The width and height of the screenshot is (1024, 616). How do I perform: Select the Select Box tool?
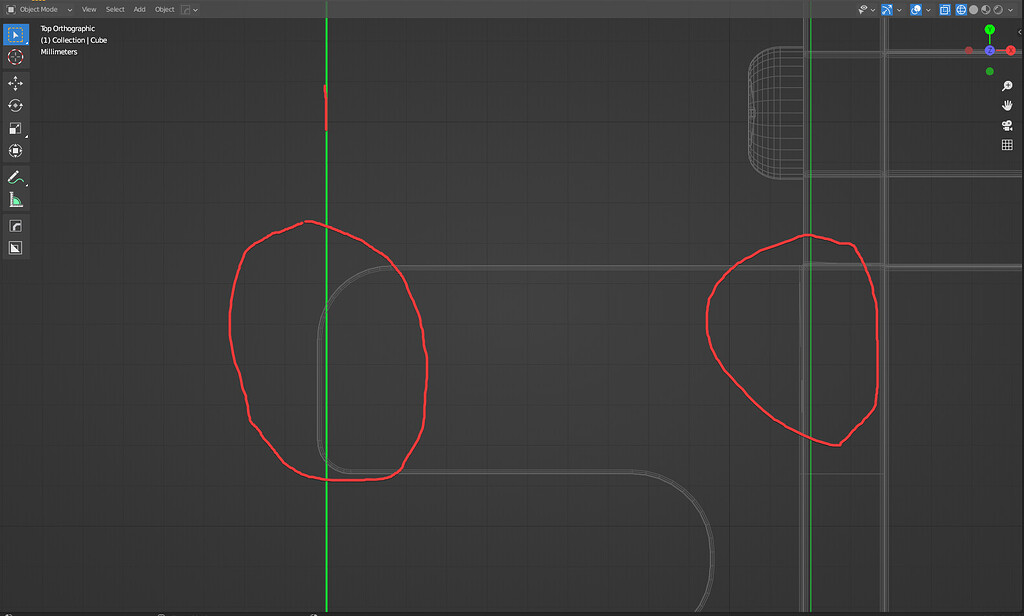(16, 35)
